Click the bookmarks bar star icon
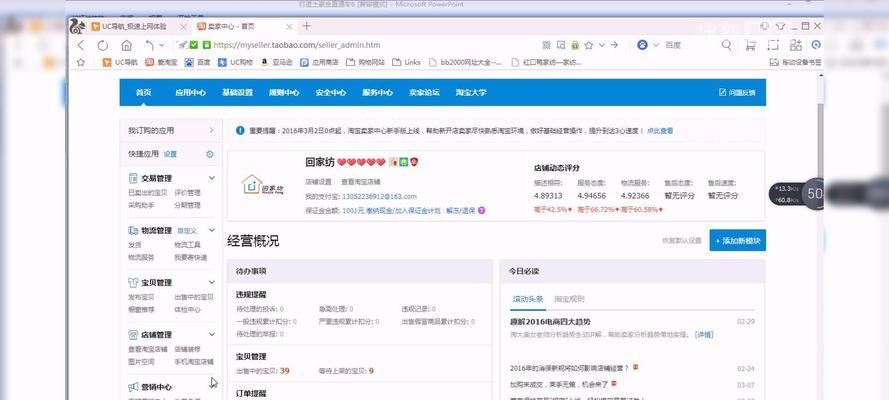The image size is (889, 400). point(81,62)
